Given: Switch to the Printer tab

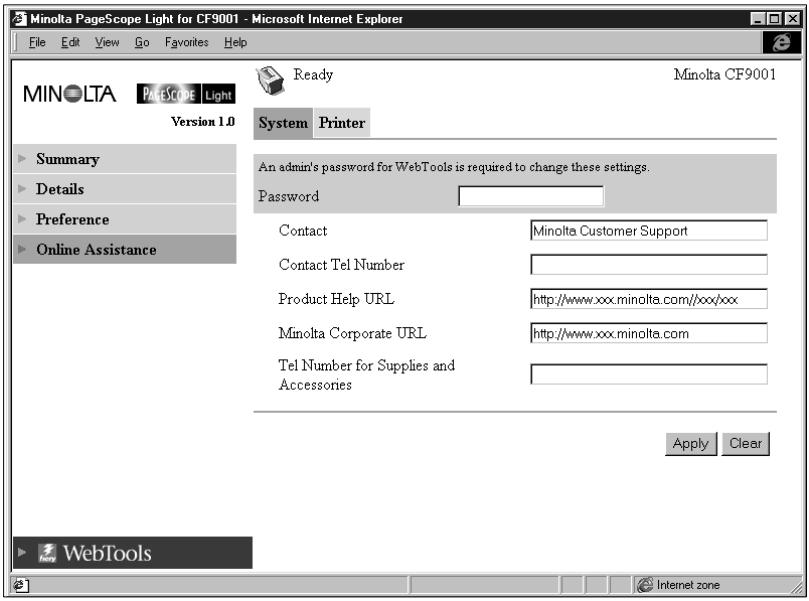Looking at the screenshot, I should 342,123.
